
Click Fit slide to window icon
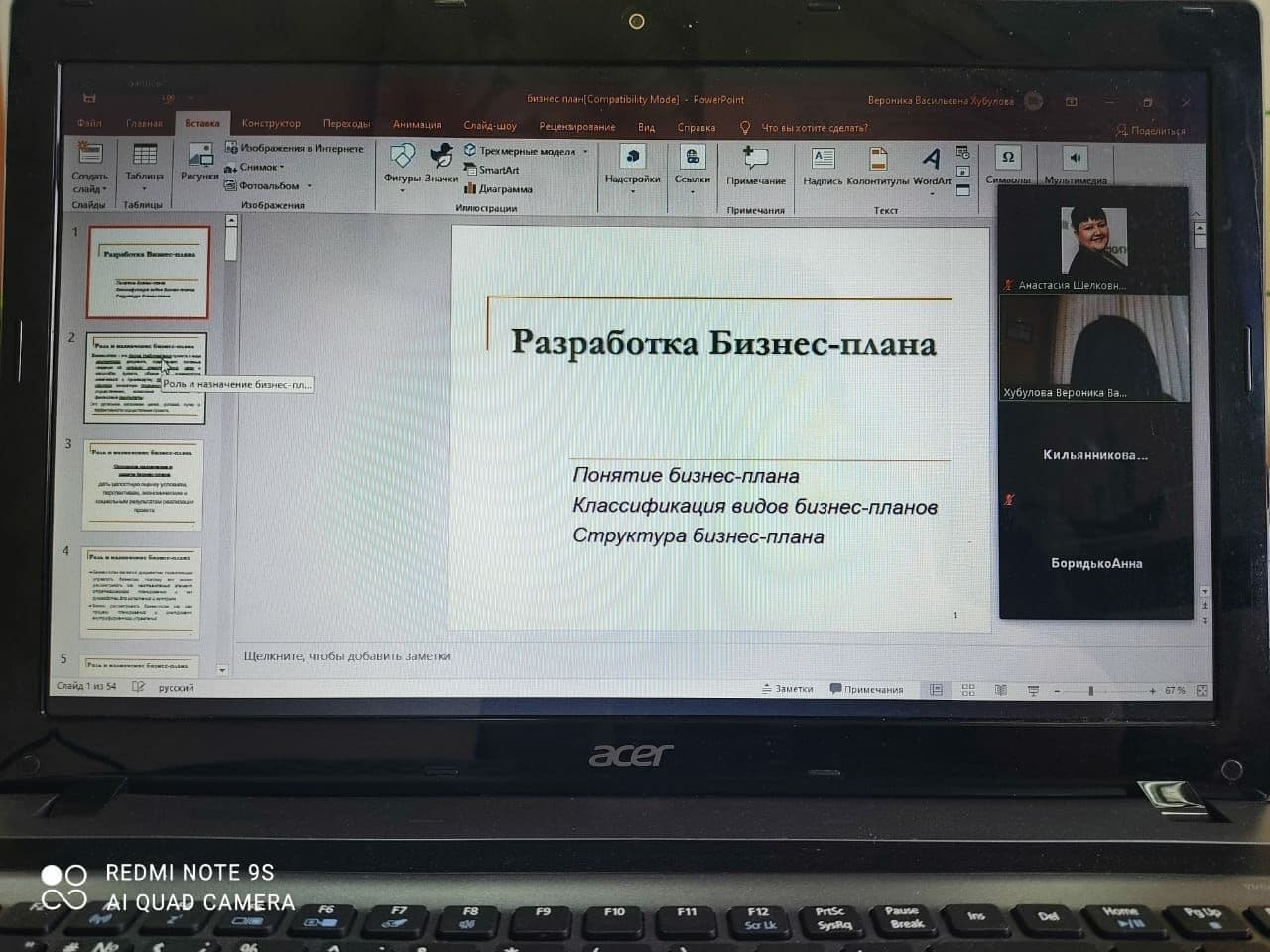1202,691
